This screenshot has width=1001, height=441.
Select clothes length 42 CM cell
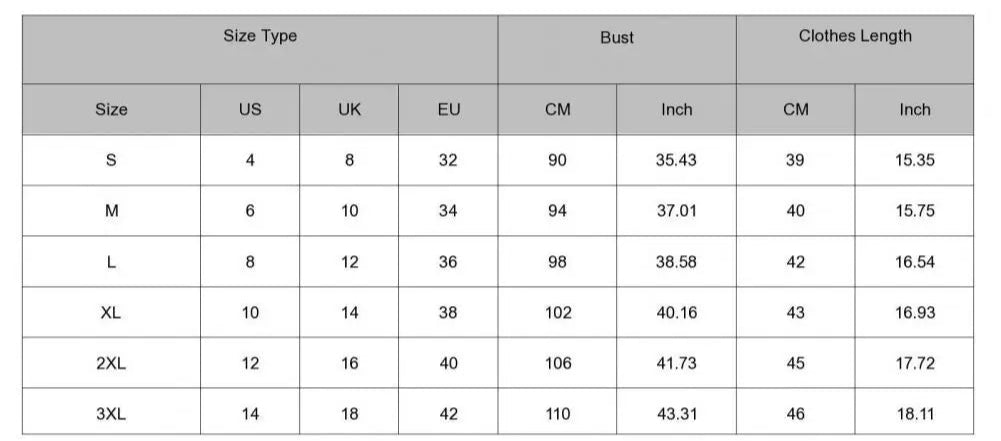coord(795,262)
